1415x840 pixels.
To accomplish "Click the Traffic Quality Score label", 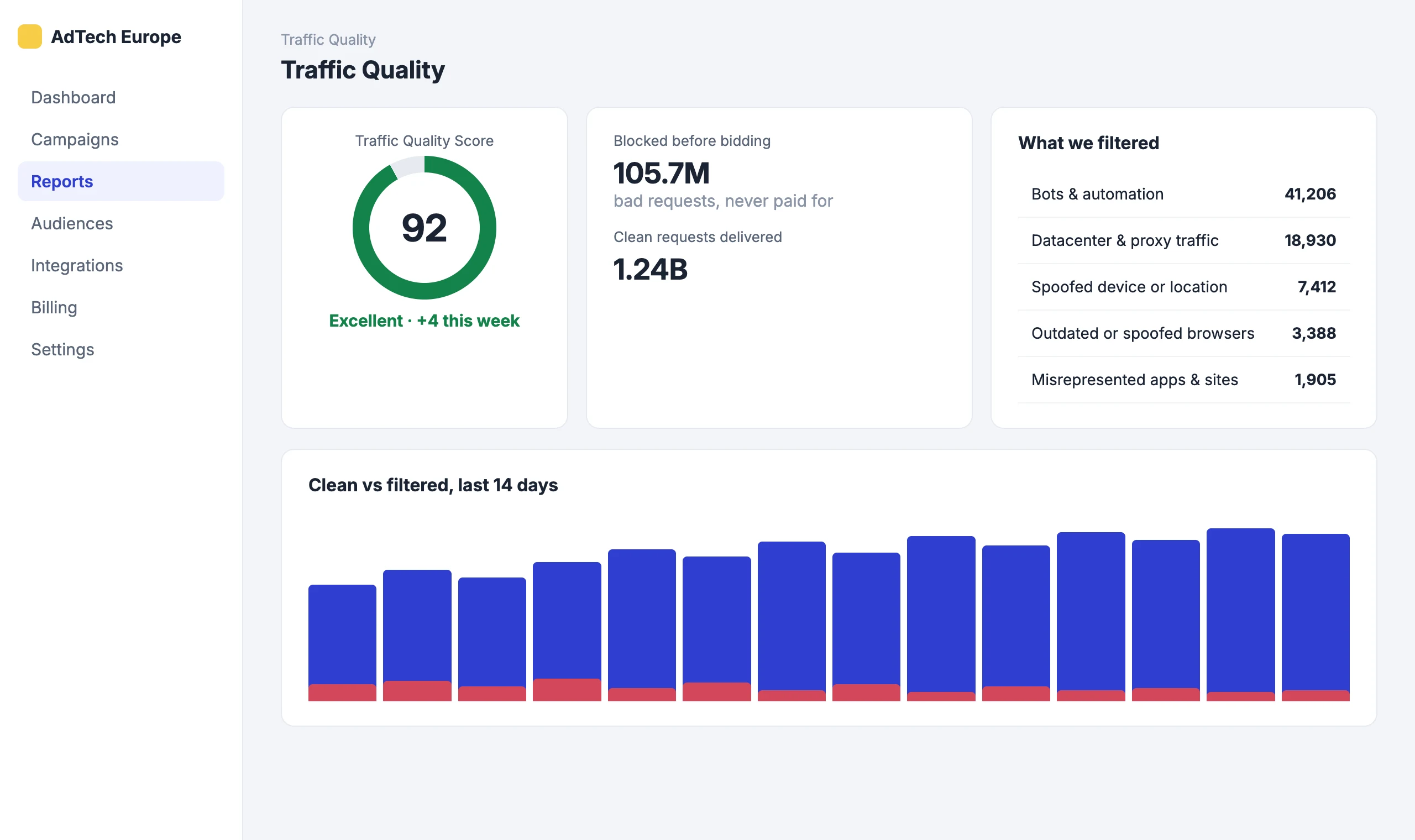I will pyautogui.click(x=424, y=140).
